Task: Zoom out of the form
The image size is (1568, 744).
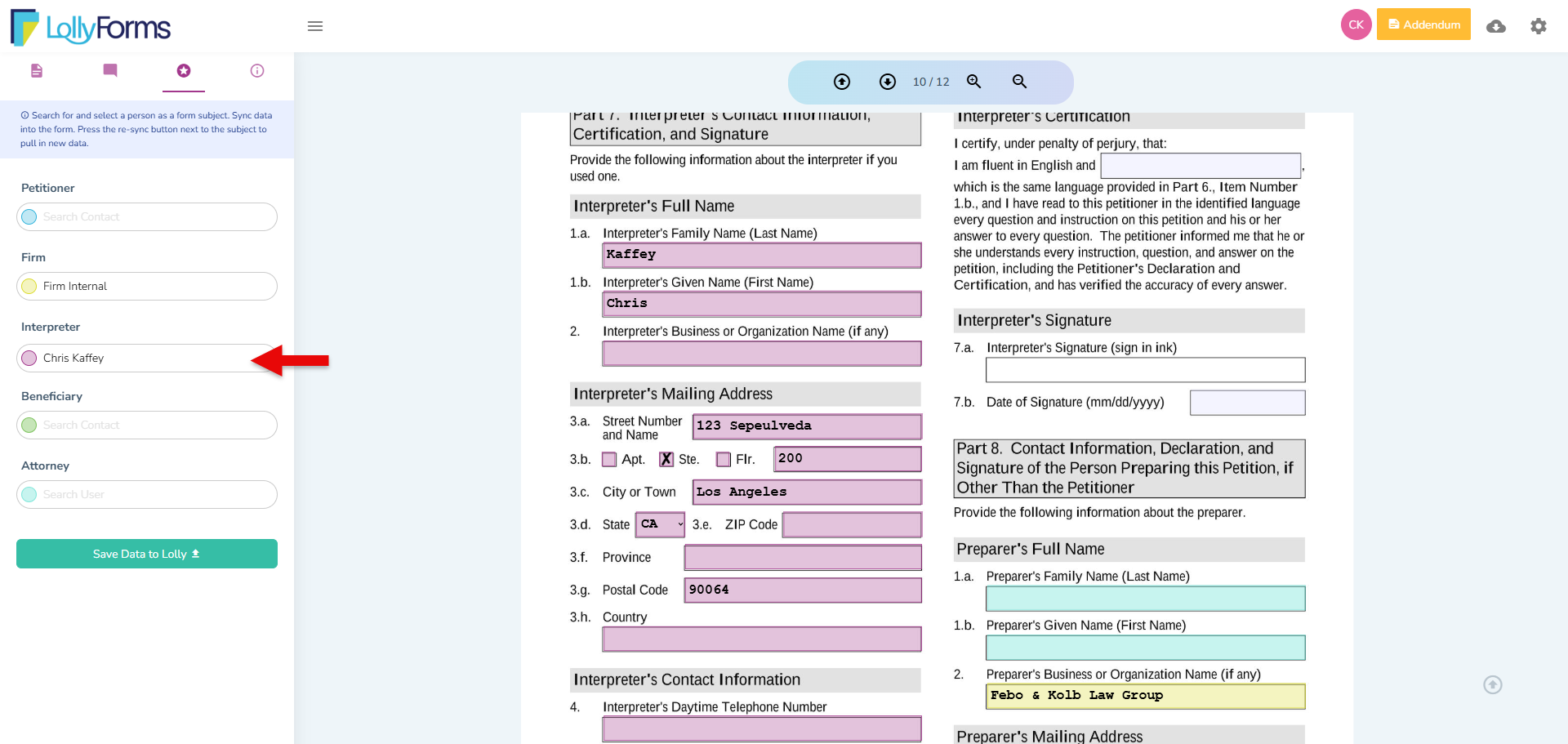Action: click(x=1020, y=82)
